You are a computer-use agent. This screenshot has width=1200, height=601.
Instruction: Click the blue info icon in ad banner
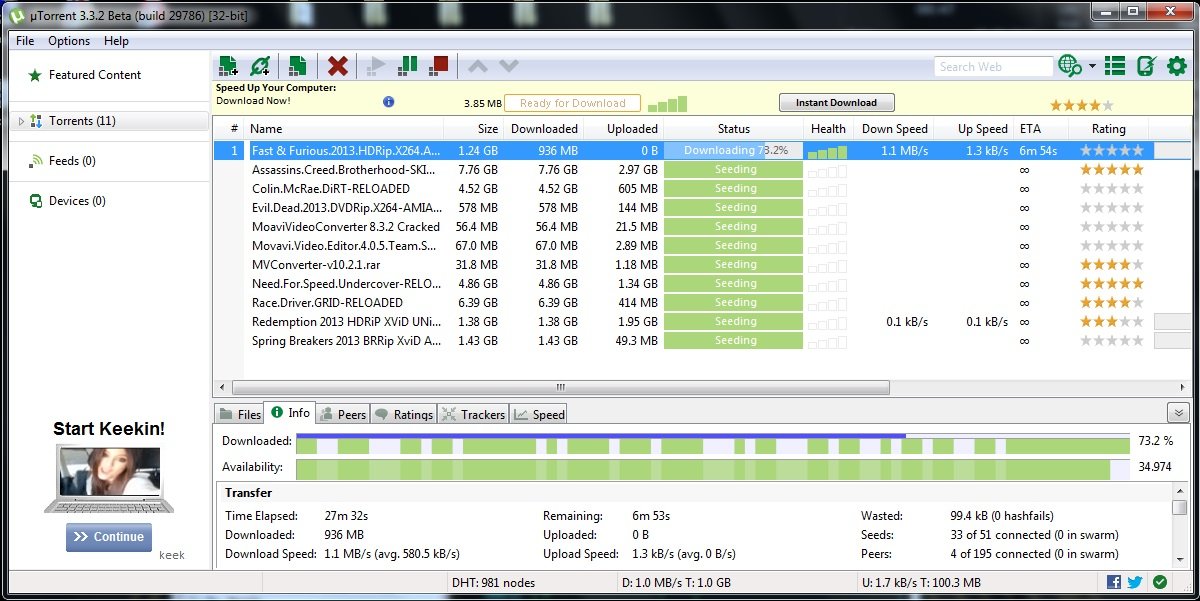[389, 102]
